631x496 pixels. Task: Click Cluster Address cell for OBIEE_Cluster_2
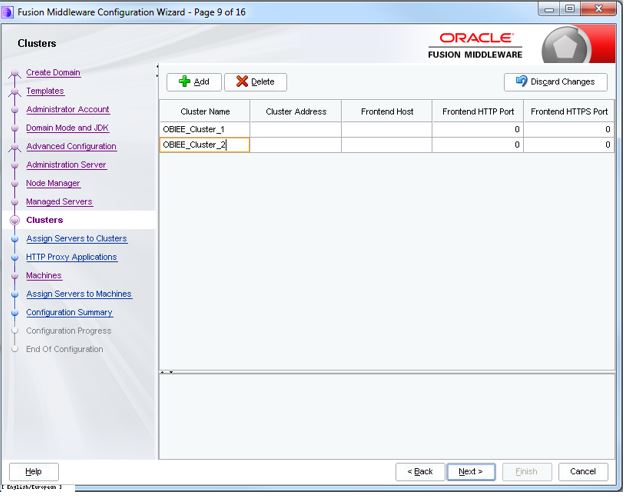coord(296,145)
